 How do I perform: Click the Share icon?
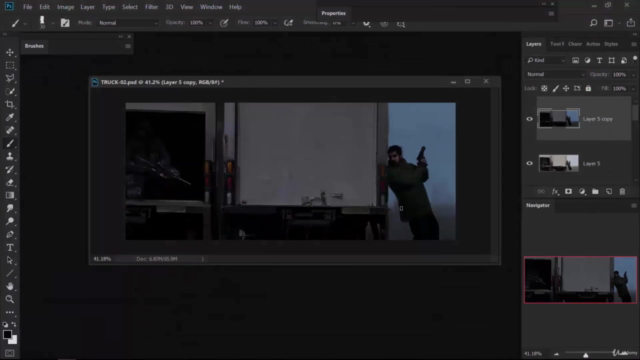point(631,23)
